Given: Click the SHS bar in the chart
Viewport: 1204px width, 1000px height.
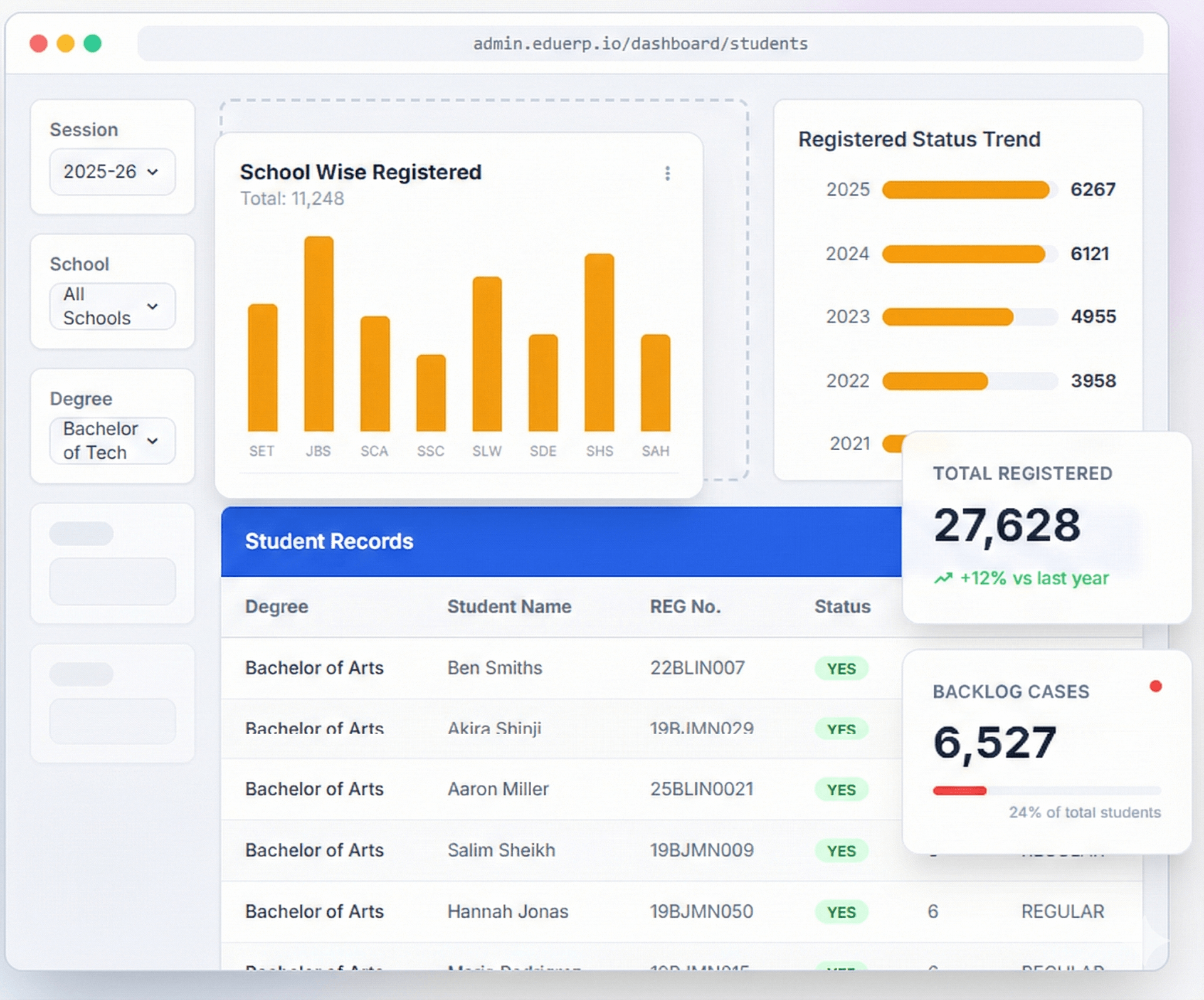Looking at the screenshot, I should click(599, 342).
